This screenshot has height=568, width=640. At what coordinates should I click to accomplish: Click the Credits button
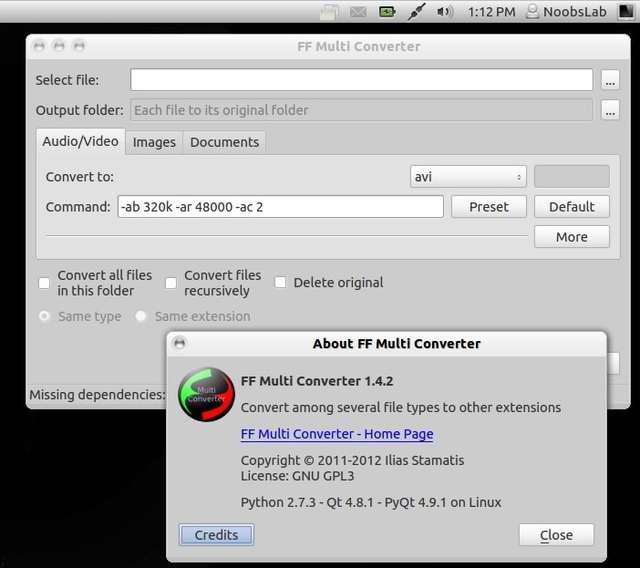tap(216, 535)
